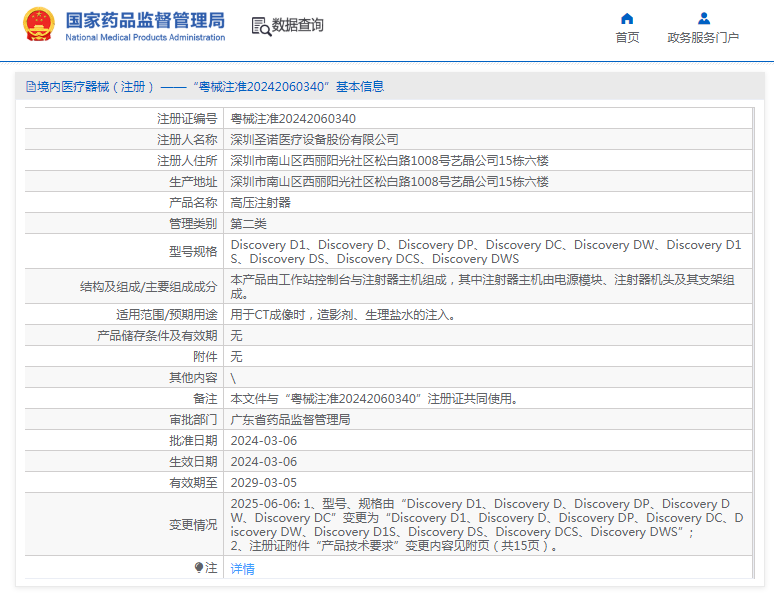Select registration number 粤械注准20242060340 cell

[x=293, y=119]
